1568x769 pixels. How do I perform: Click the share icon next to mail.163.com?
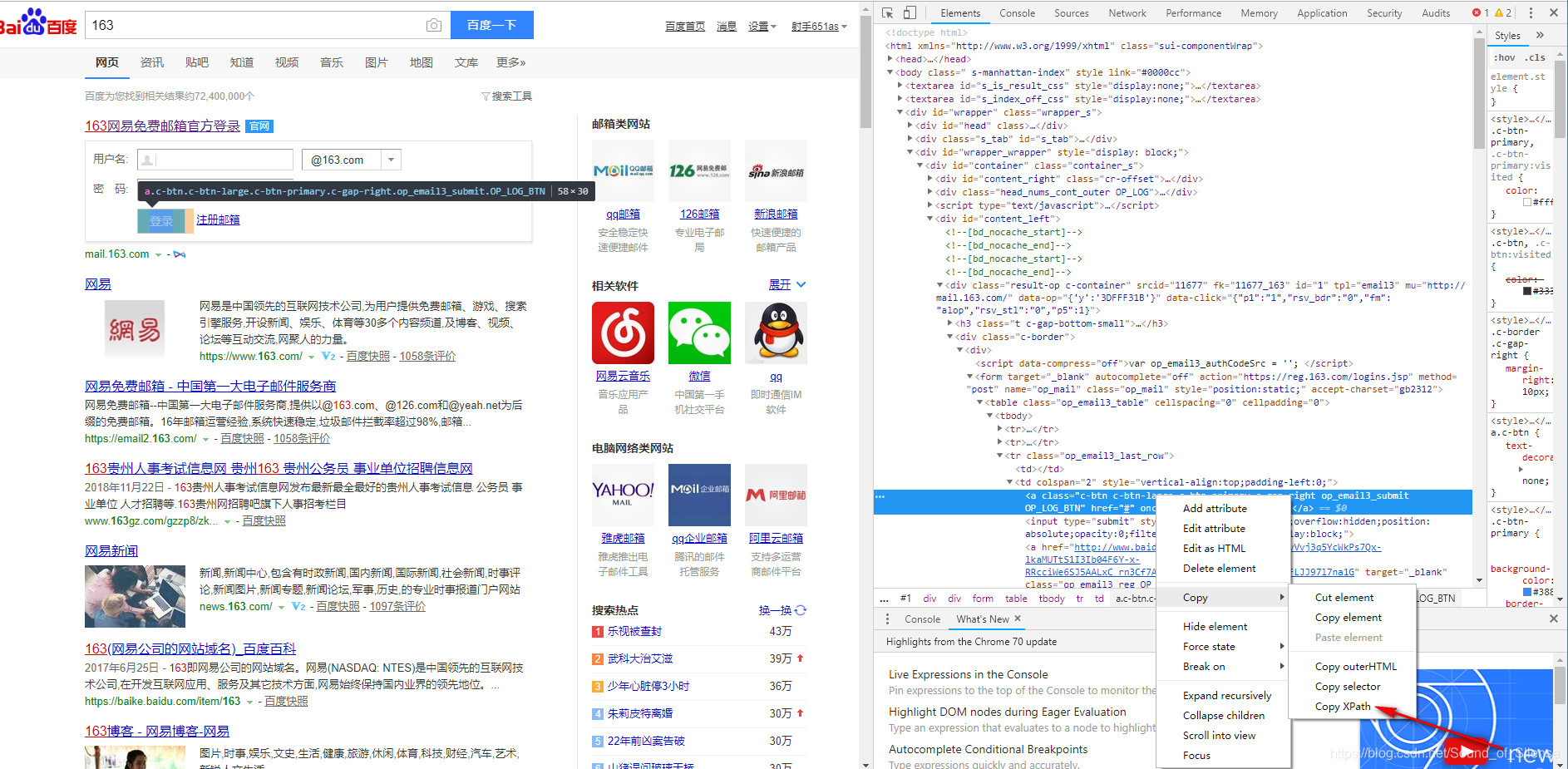pyautogui.click(x=180, y=254)
